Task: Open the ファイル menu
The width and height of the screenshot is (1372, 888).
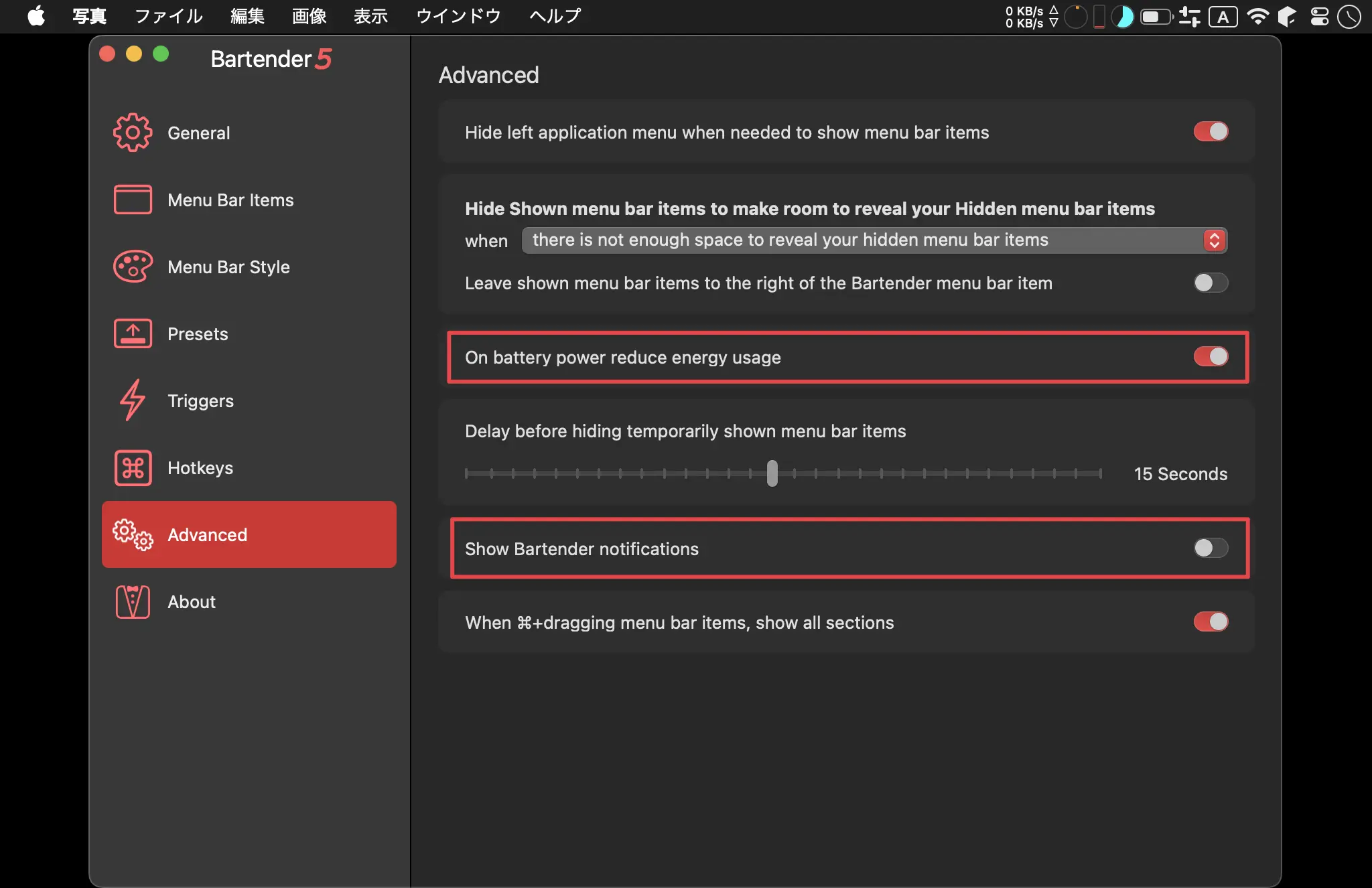Action: [x=168, y=15]
